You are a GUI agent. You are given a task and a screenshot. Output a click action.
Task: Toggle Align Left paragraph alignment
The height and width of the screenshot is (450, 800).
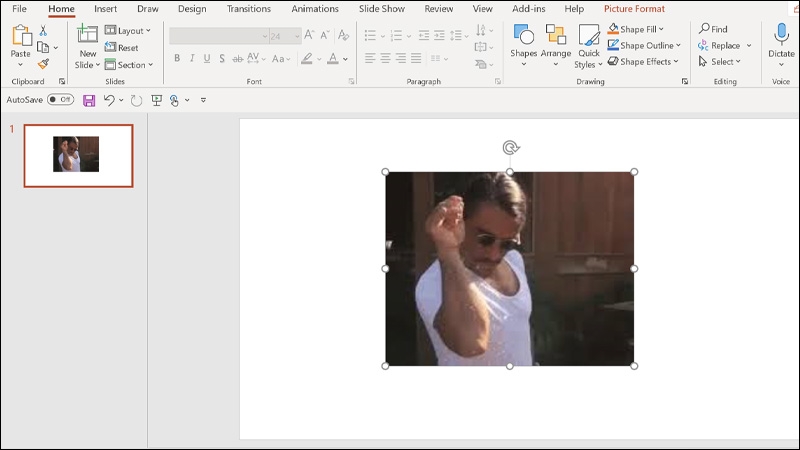370,58
